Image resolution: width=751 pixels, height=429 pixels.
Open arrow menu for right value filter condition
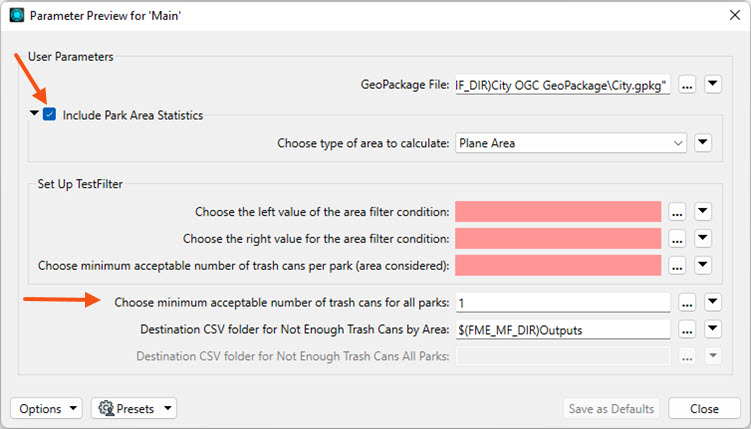coord(703,238)
